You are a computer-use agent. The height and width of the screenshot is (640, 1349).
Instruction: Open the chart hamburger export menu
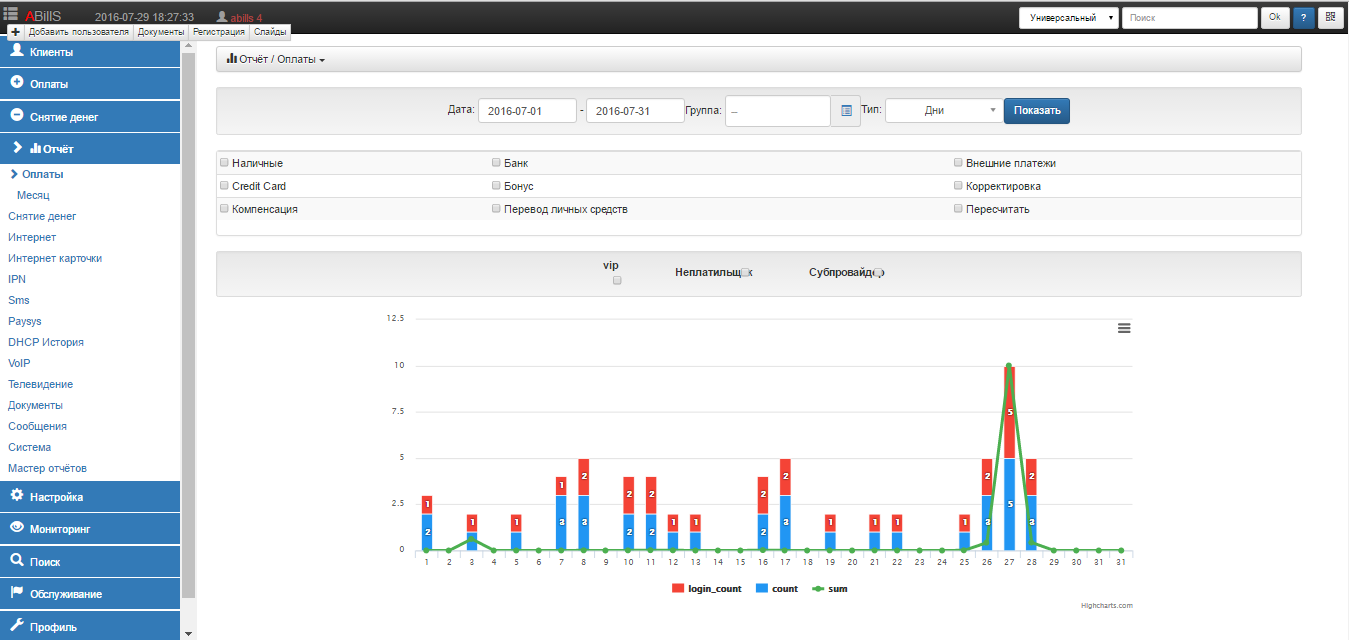click(1123, 328)
